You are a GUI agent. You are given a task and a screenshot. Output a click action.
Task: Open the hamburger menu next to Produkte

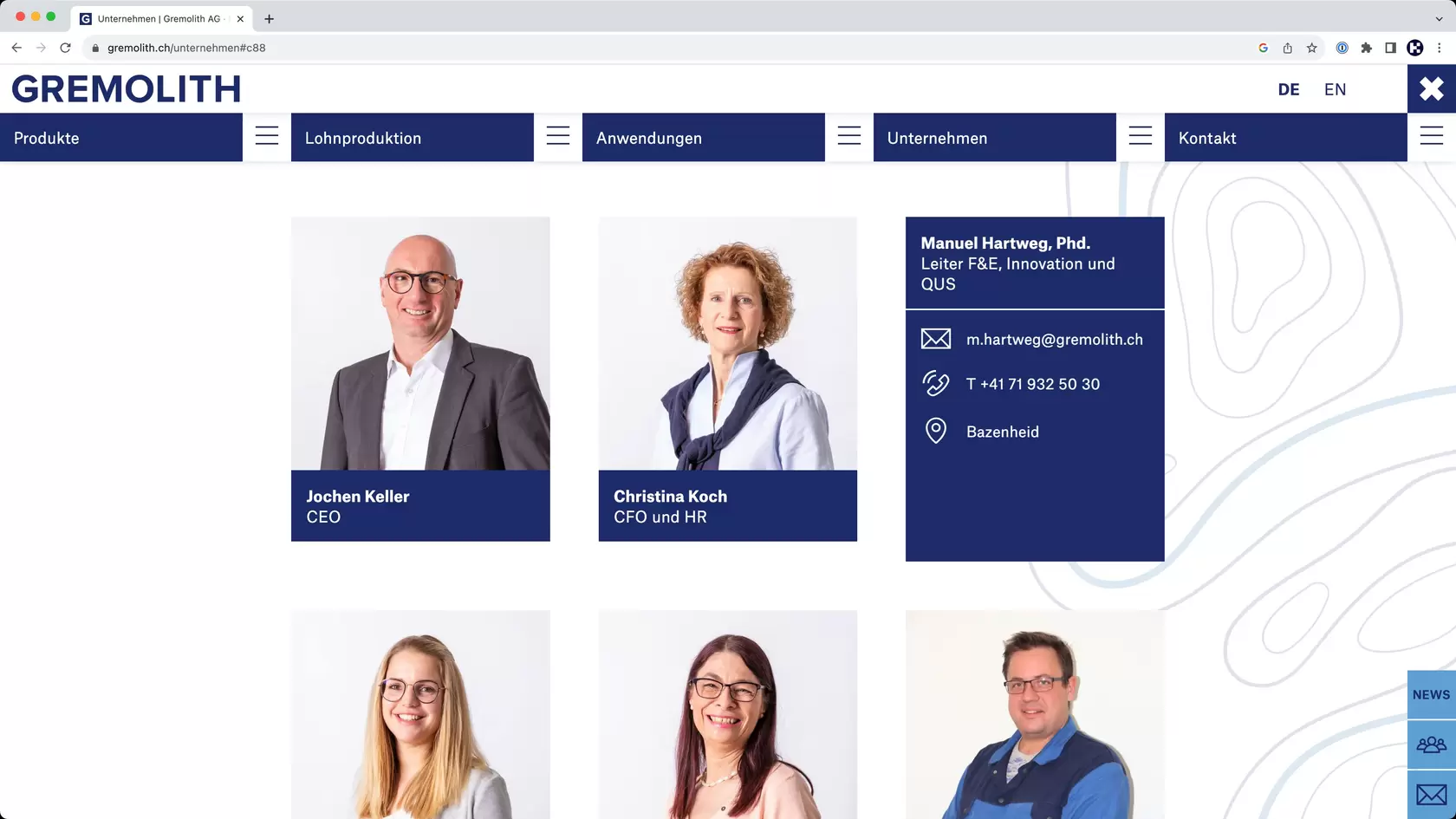pyautogui.click(x=267, y=136)
